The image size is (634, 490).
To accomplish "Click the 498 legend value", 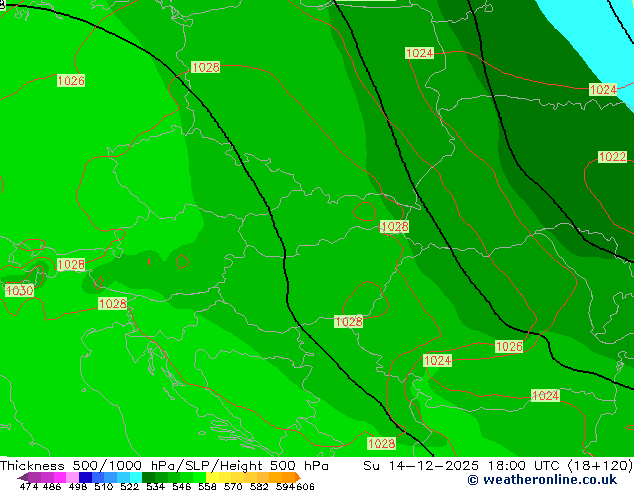I will (x=78, y=486).
